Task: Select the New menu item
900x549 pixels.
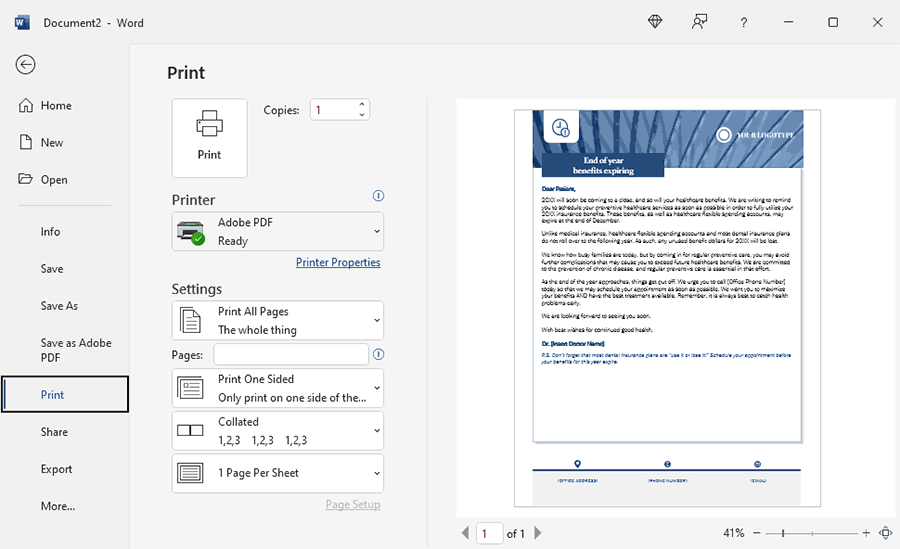Action: pyautogui.click(x=65, y=142)
